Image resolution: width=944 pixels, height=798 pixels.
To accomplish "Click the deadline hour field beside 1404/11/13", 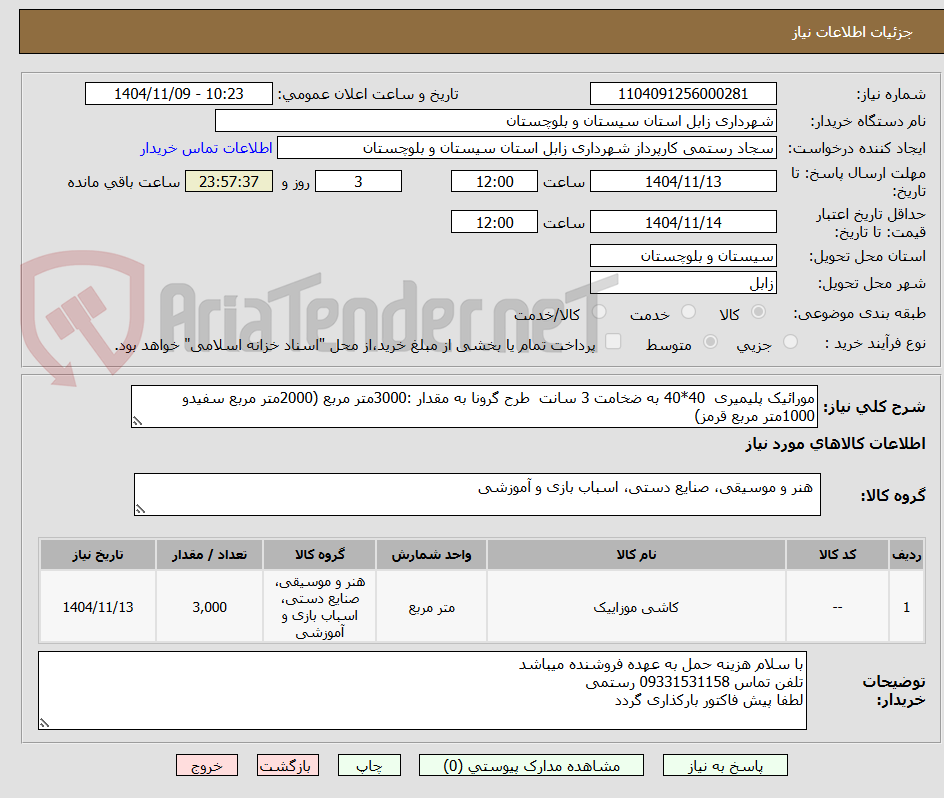I will (x=494, y=181).
